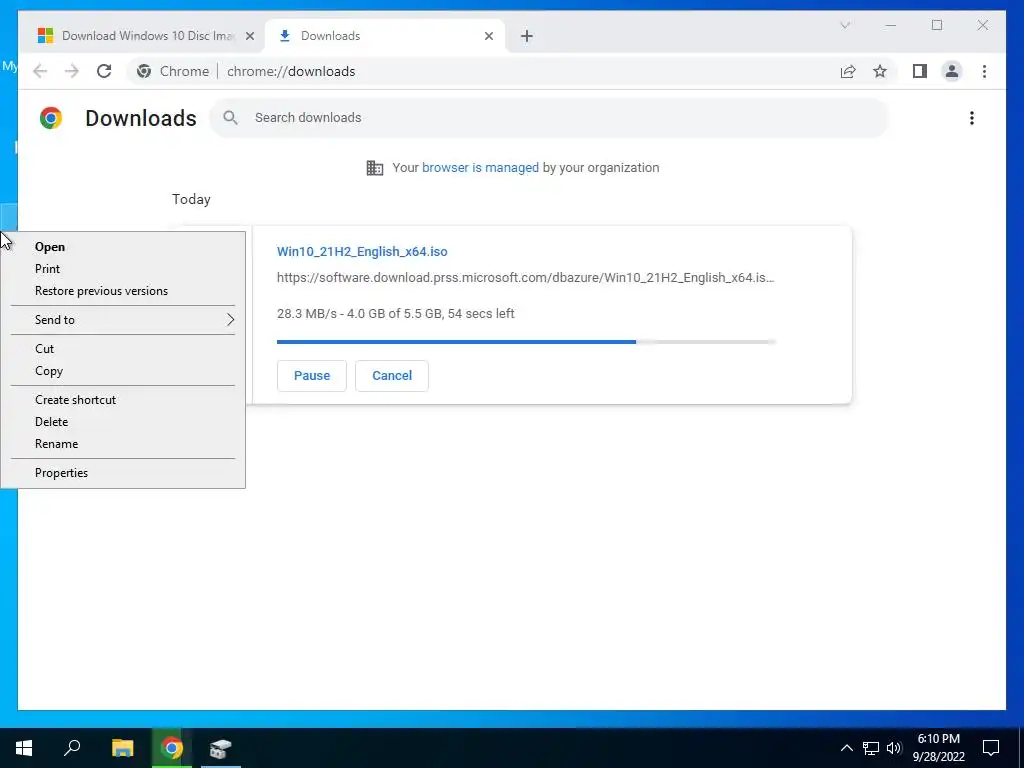Pause the ISO download
Image resolution: width=1024 pixels, height=768 pixels.
[312, 376]
